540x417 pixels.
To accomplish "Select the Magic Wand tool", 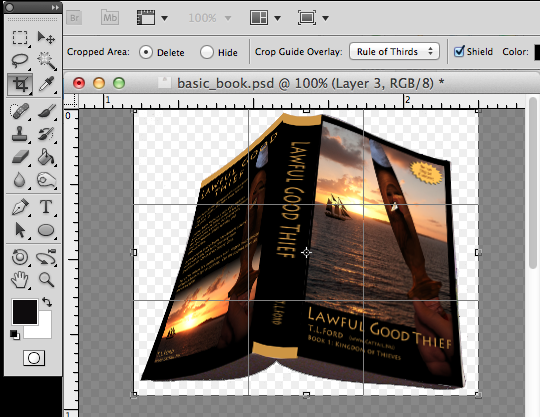I will click(x=46, y=61).
